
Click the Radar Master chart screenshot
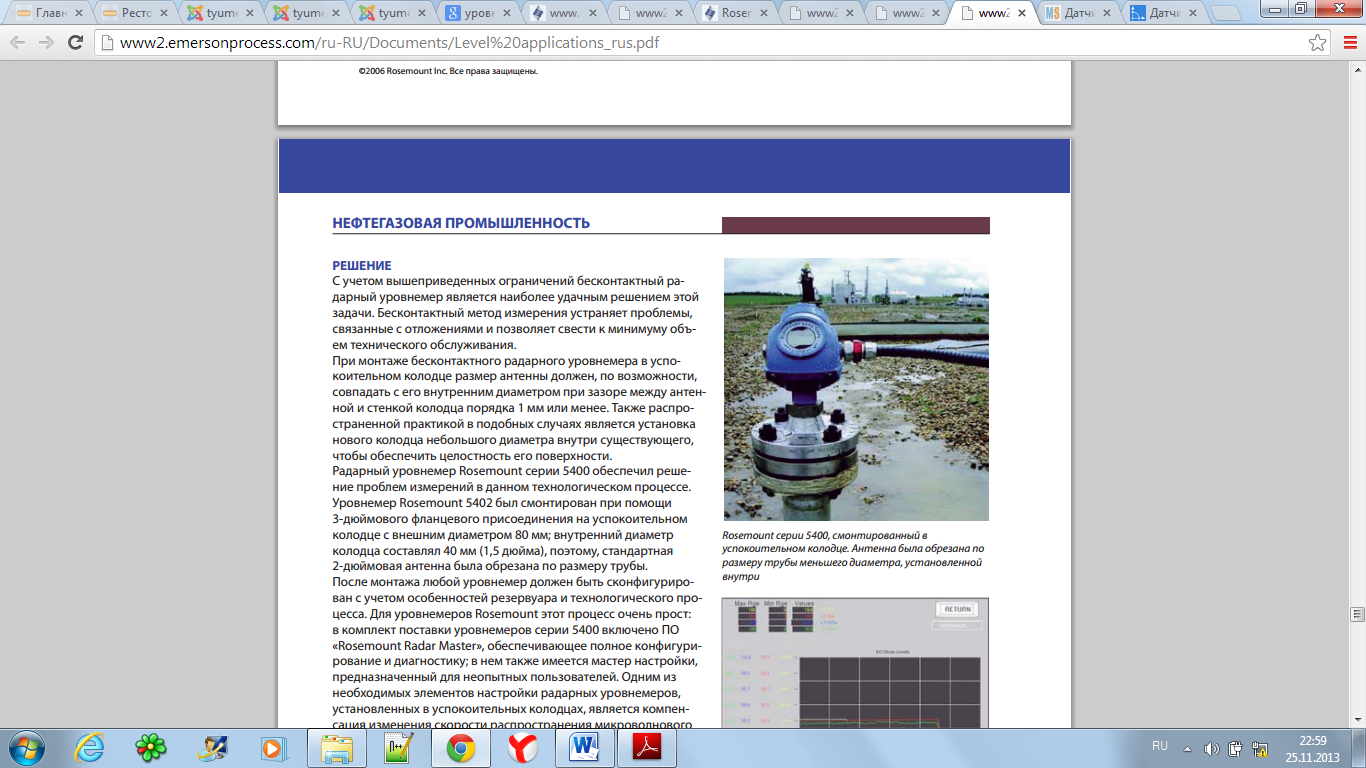tap(856, 663)
